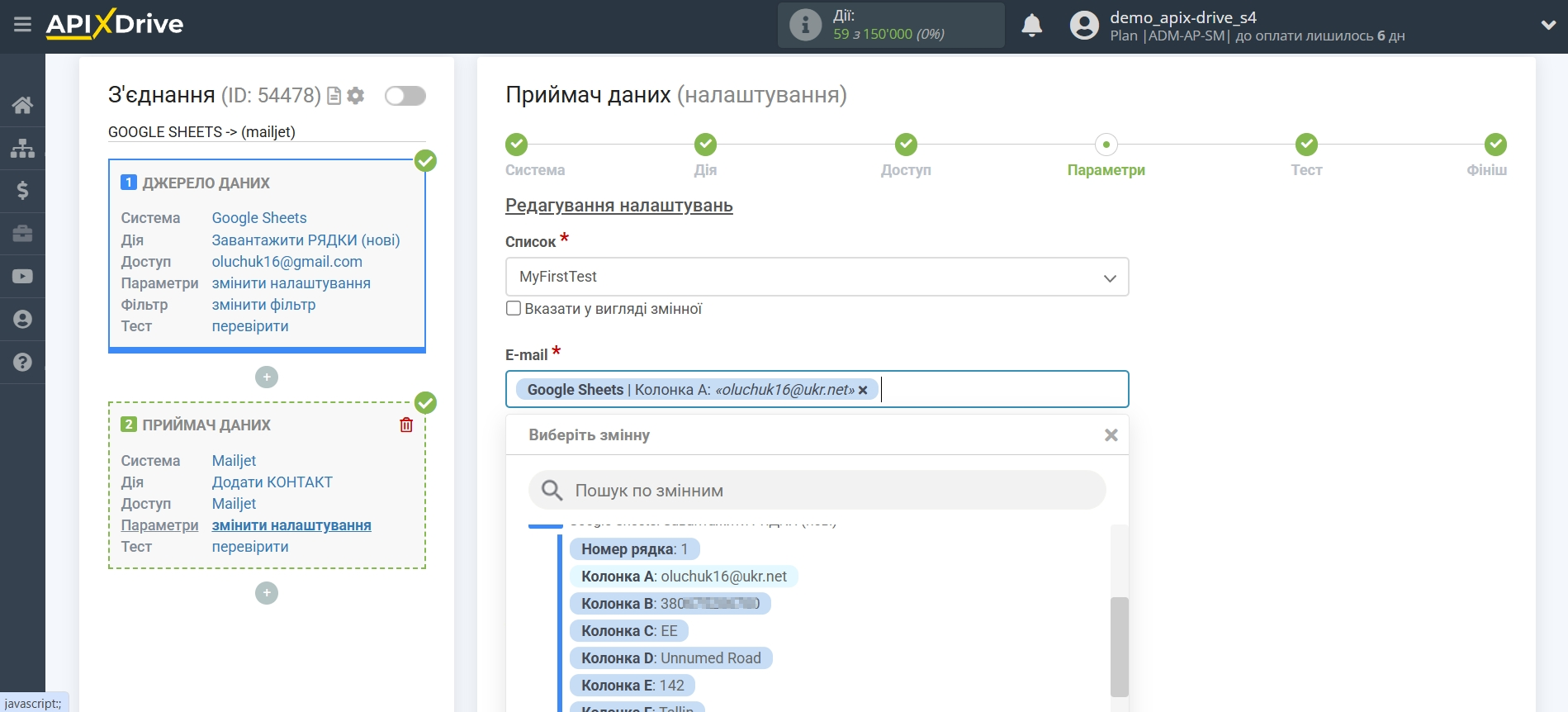Click source 'змінити налаштування' link

click(x=291, y=283)
